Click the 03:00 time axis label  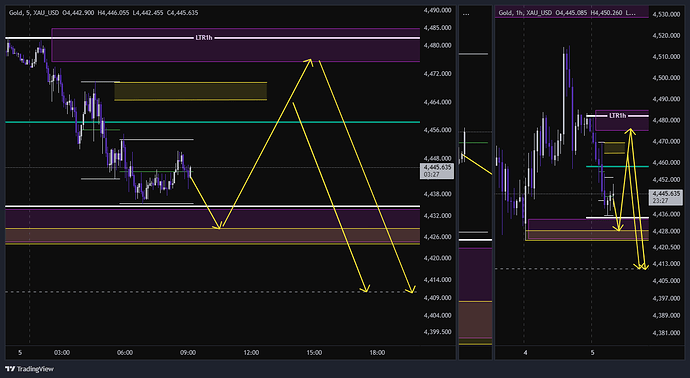[62, 352]
